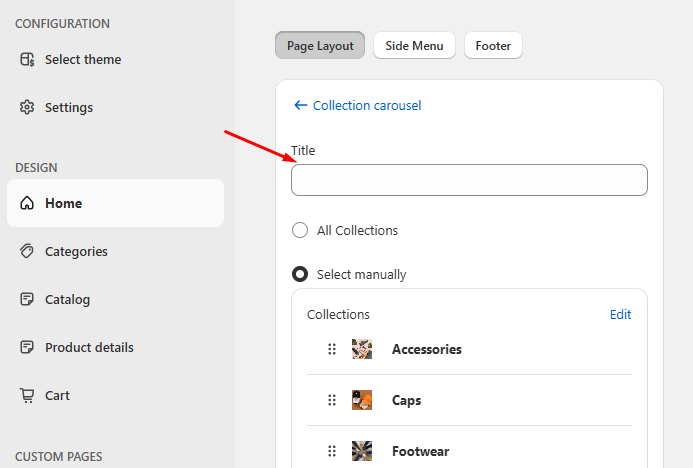Click the back arrow beside Collection carousel
Screen dimensions: 693x468
pos(301,105)
